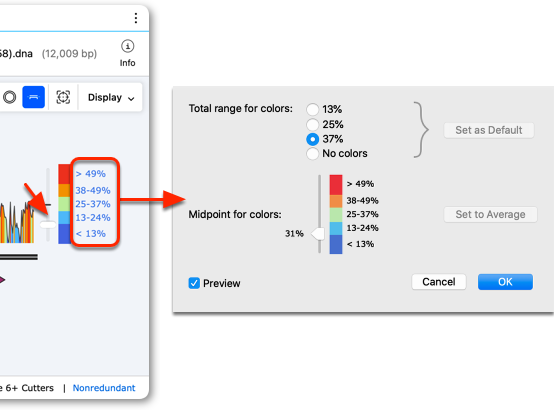
Task: Open the Display dropdown
Action: 111,98
